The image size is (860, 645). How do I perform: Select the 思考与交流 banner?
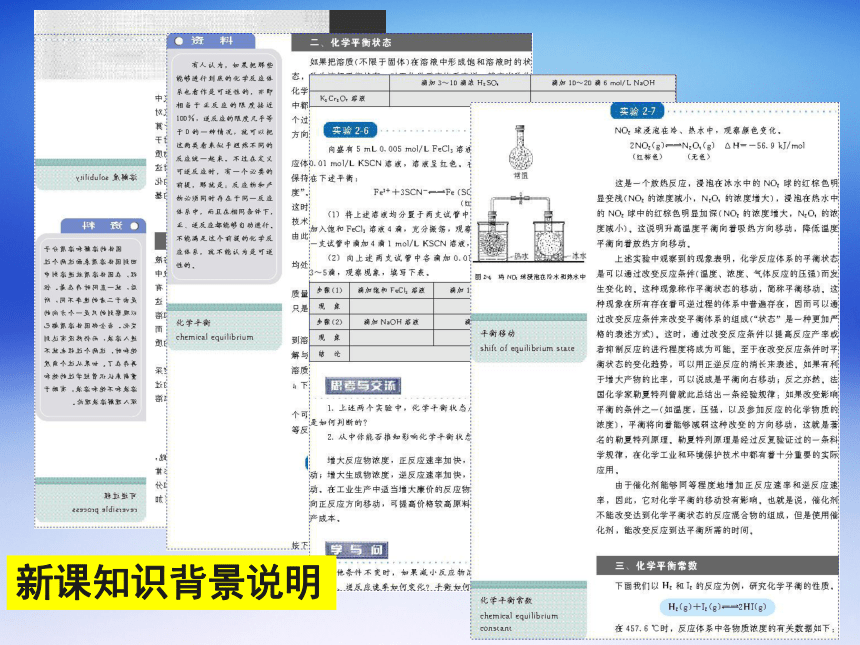pyautogui.click(x=363, y=386)
